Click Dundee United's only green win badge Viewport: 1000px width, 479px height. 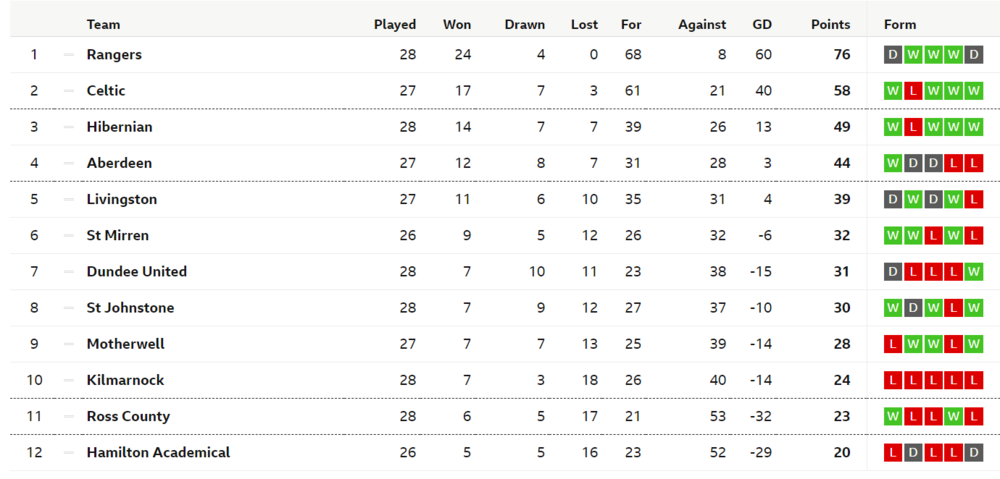pyautogui.click(x=973, y=272)
